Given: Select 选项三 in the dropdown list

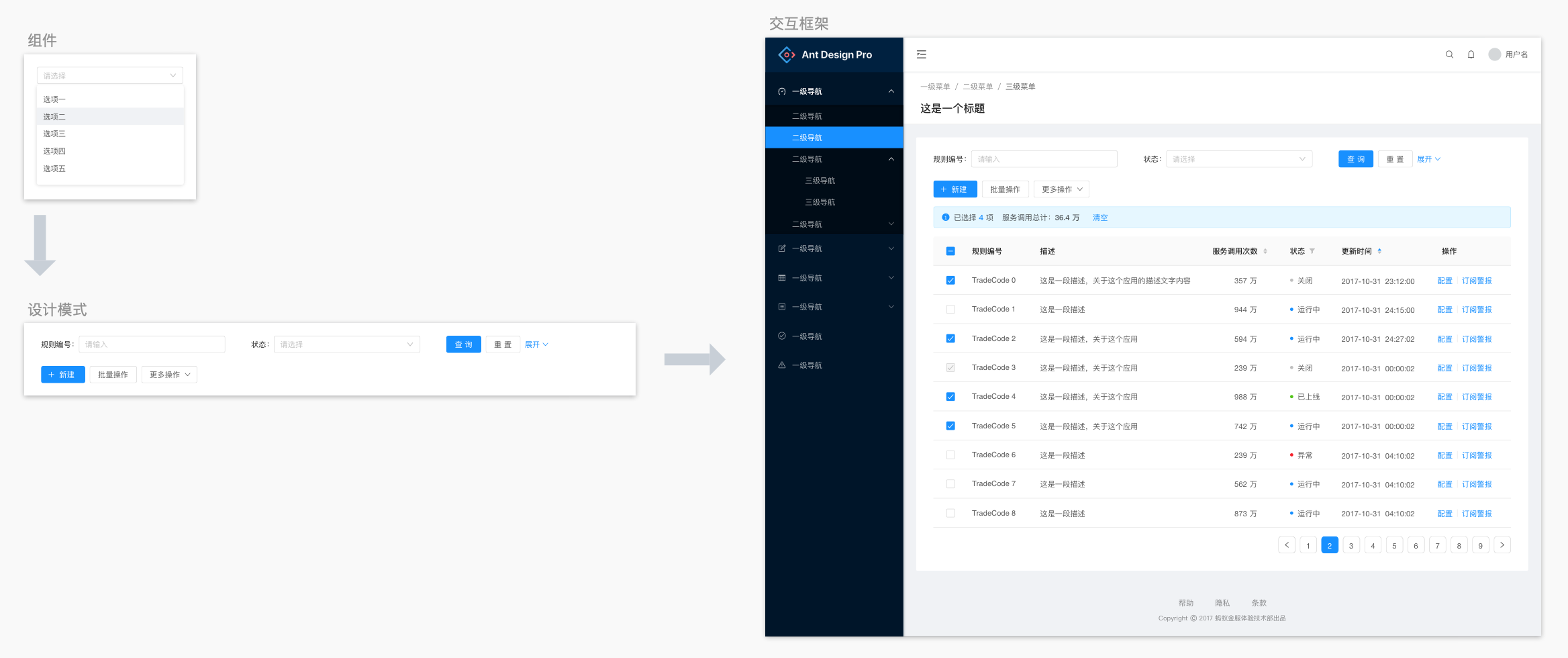Looking at the screenshot, I should [x=110, y=134].
